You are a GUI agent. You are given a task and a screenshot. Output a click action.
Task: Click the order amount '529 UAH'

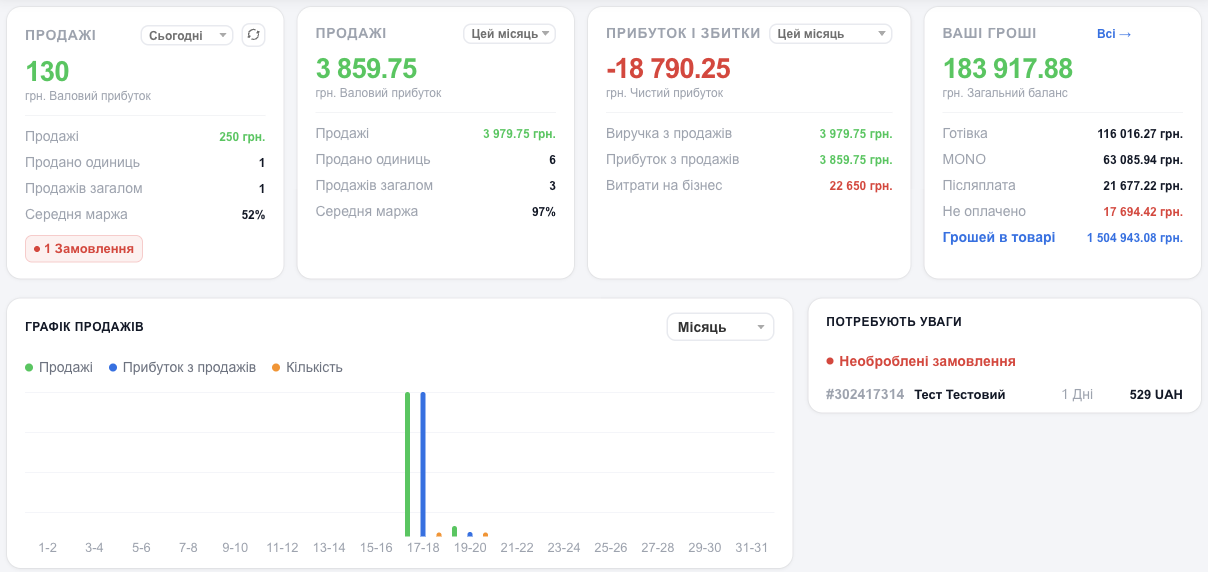point(1156,395)
